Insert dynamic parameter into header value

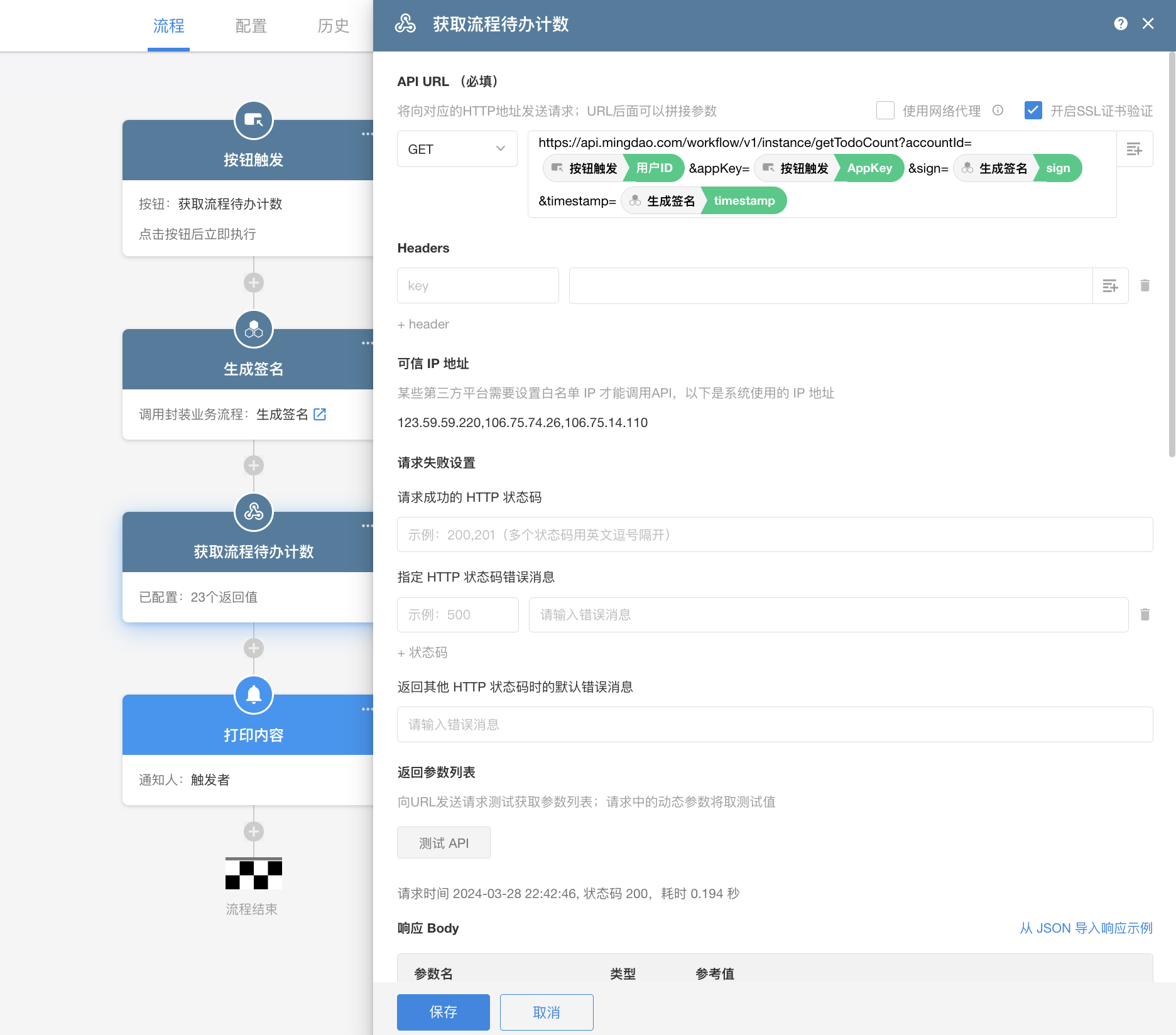click(1111, 286)
